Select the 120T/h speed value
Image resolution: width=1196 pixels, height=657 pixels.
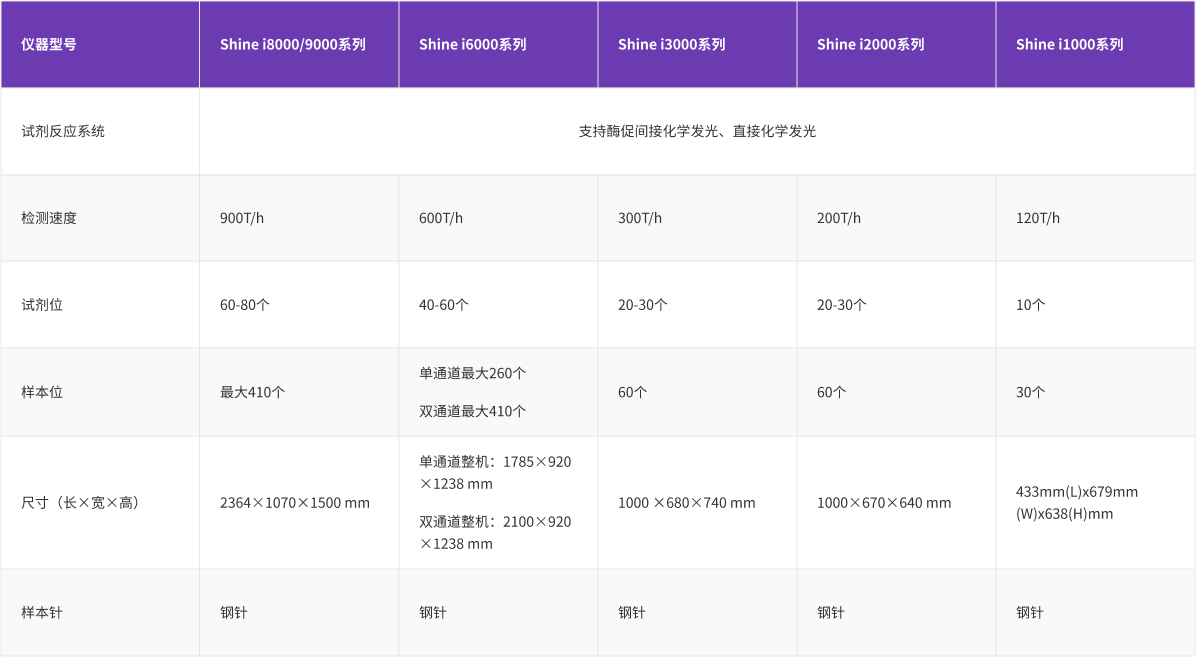(x=1038, y=218)
